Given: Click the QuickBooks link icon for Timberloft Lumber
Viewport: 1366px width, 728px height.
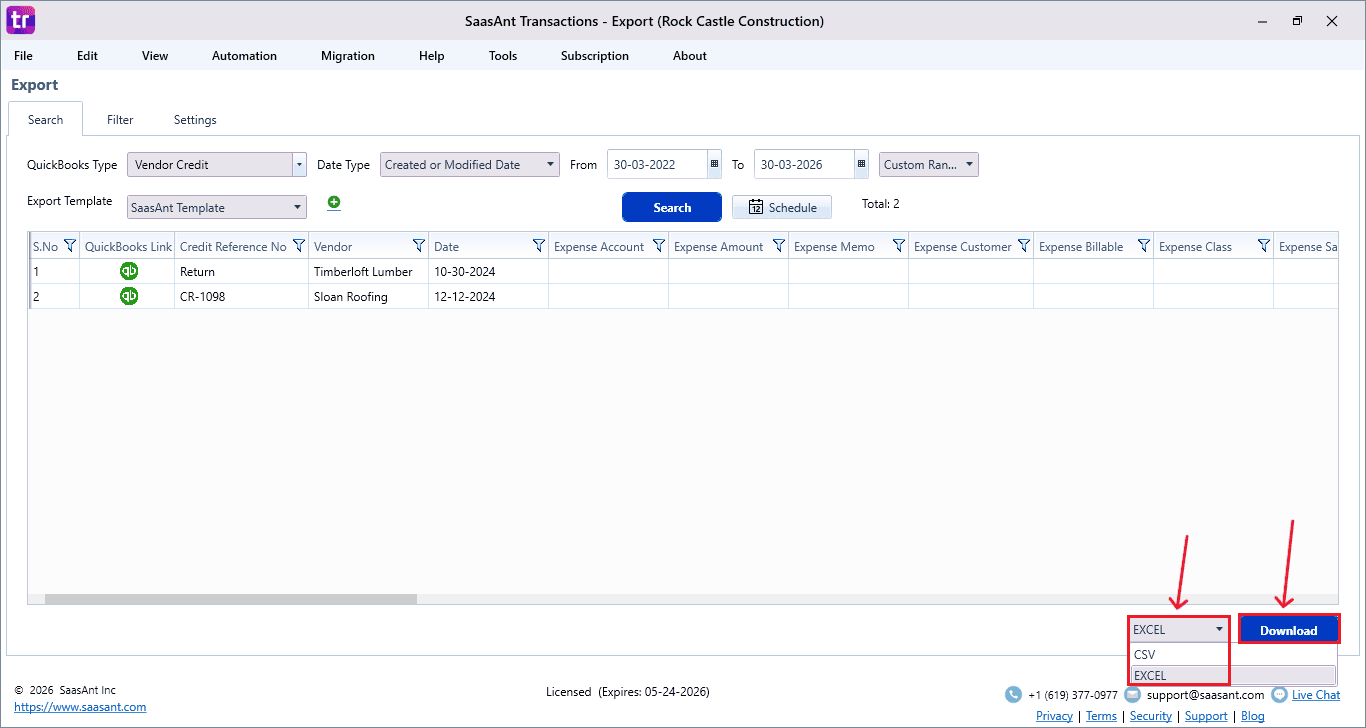Looking at the screenshot, I should tap(129, 271).
